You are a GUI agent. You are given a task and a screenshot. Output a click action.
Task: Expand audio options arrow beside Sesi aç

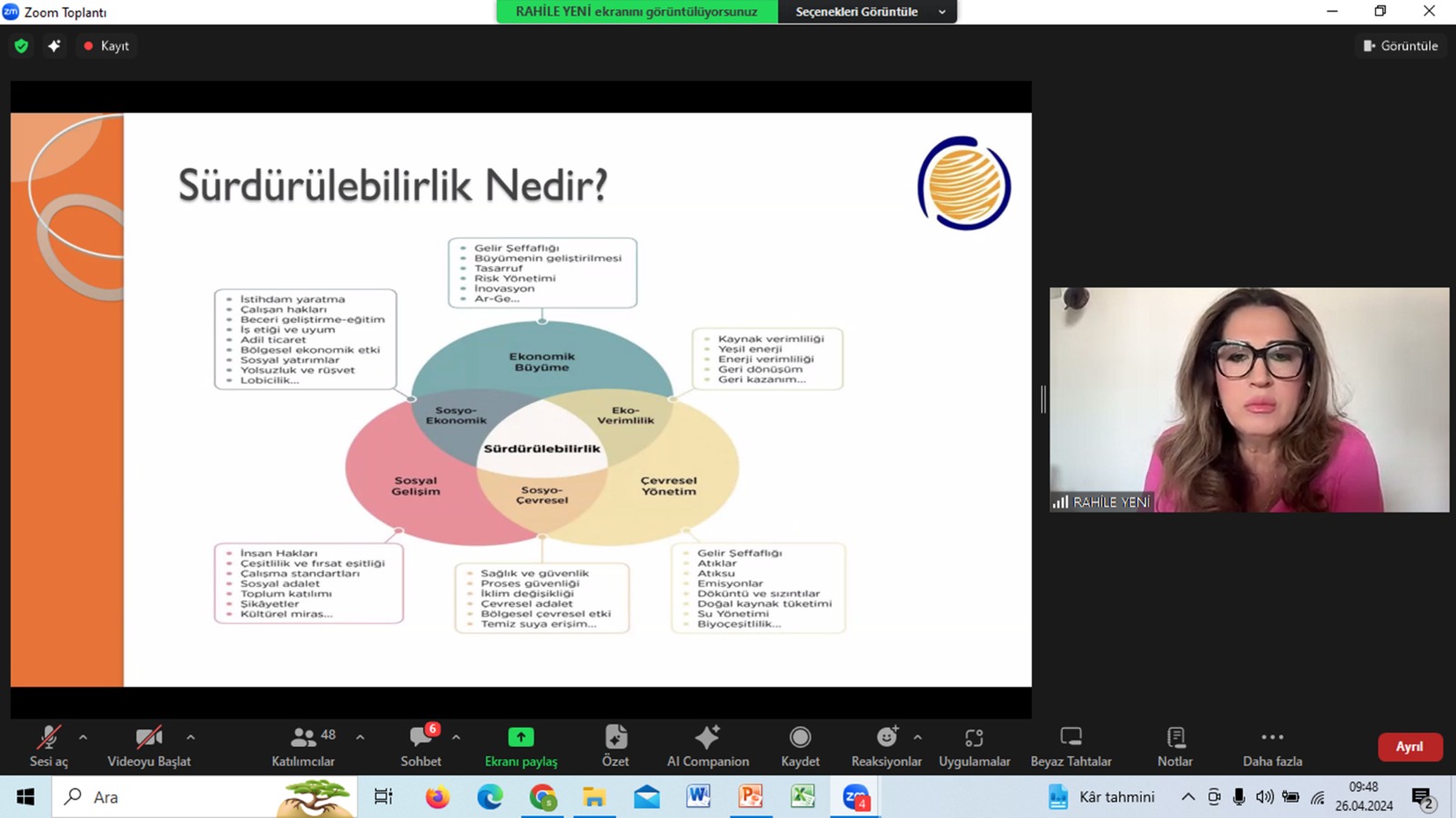(83, 737)
